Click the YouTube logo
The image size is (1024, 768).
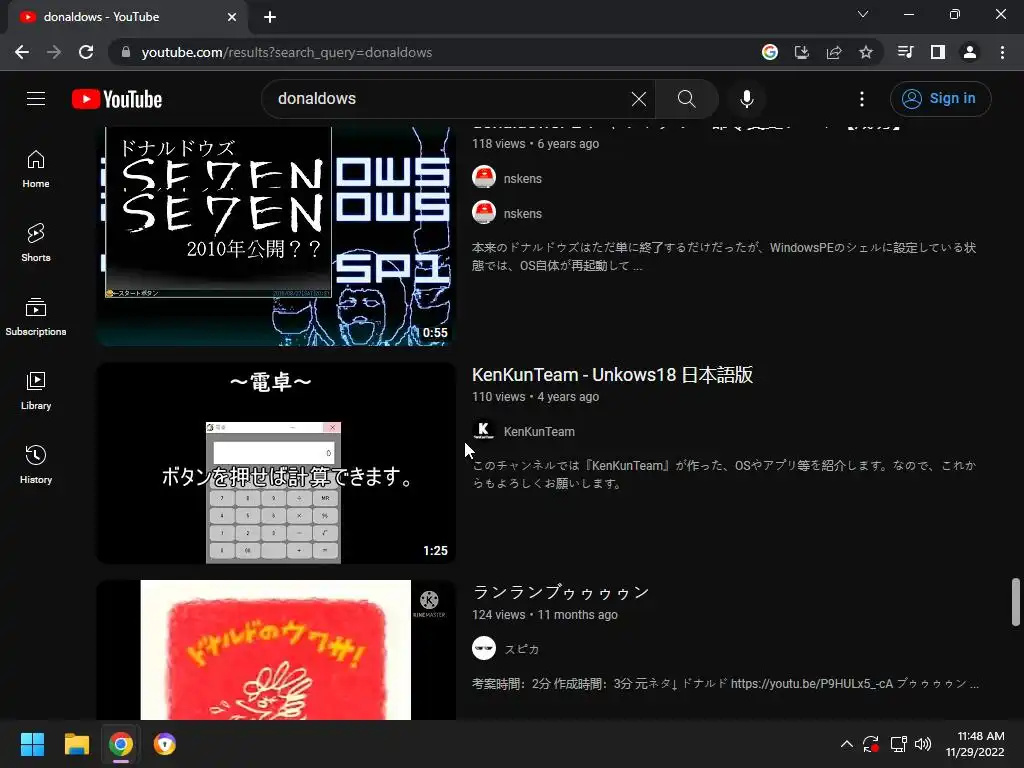pos(117,99)
